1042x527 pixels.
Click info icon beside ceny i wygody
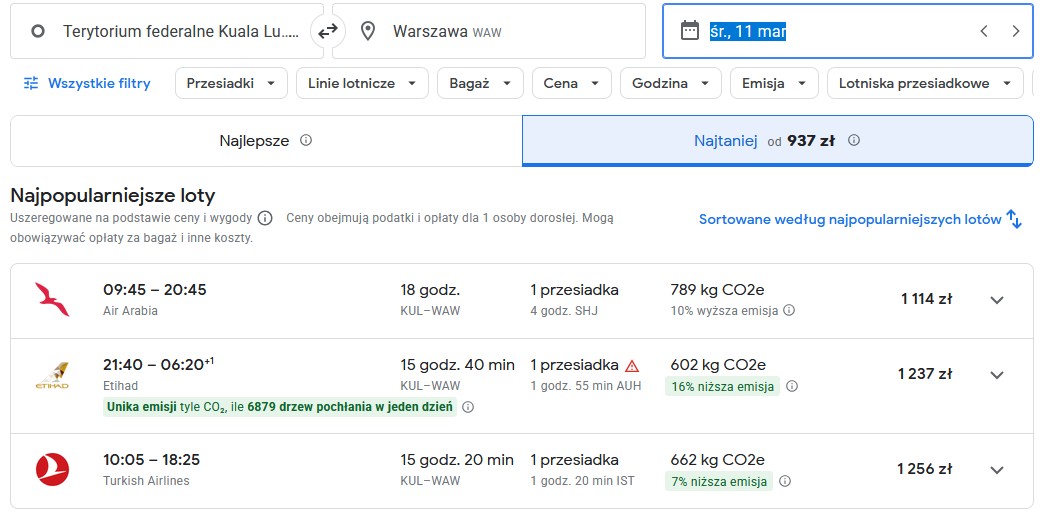264,218
